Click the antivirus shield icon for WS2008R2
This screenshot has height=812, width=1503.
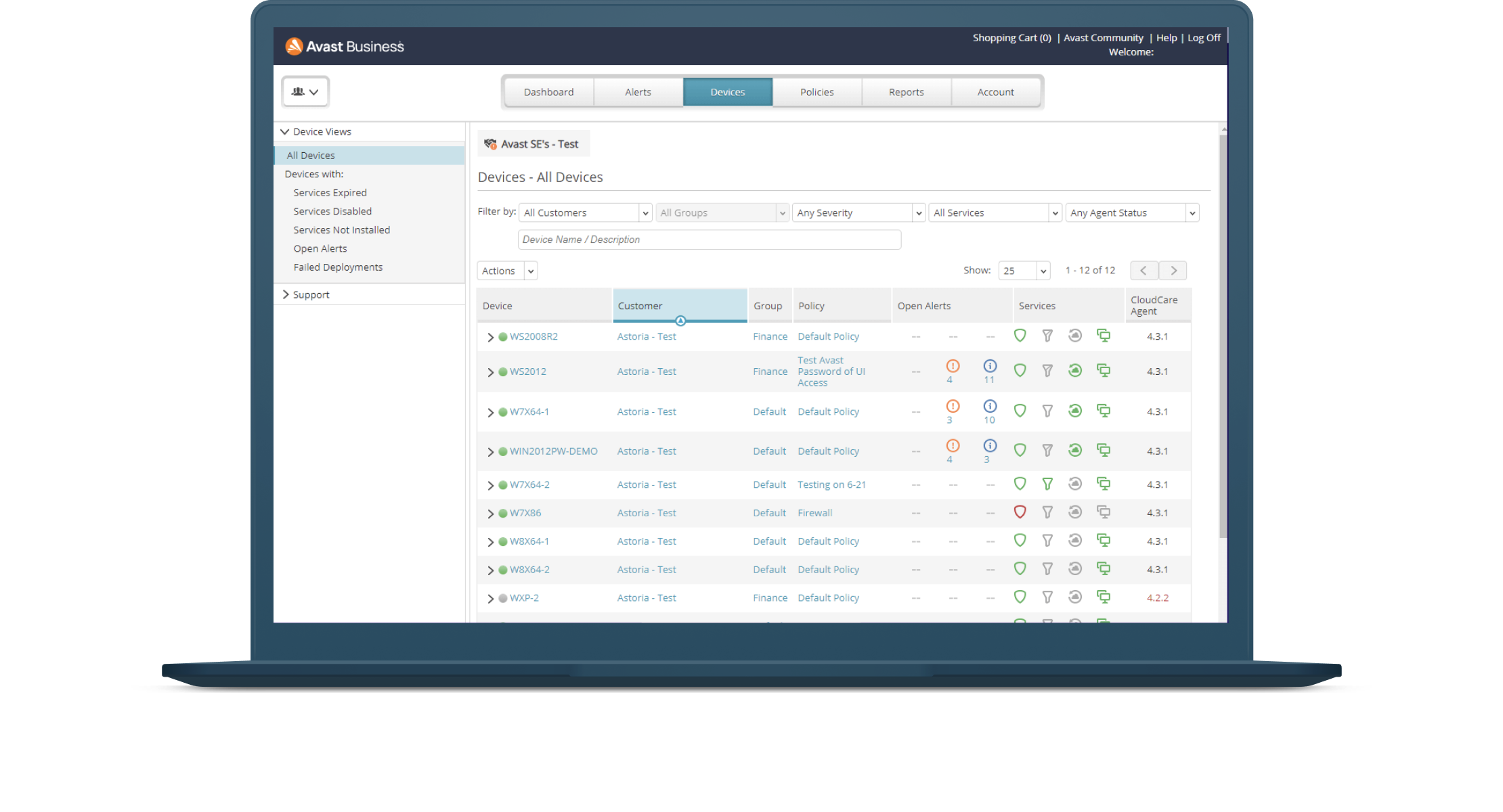click(x=1020, y=336)
